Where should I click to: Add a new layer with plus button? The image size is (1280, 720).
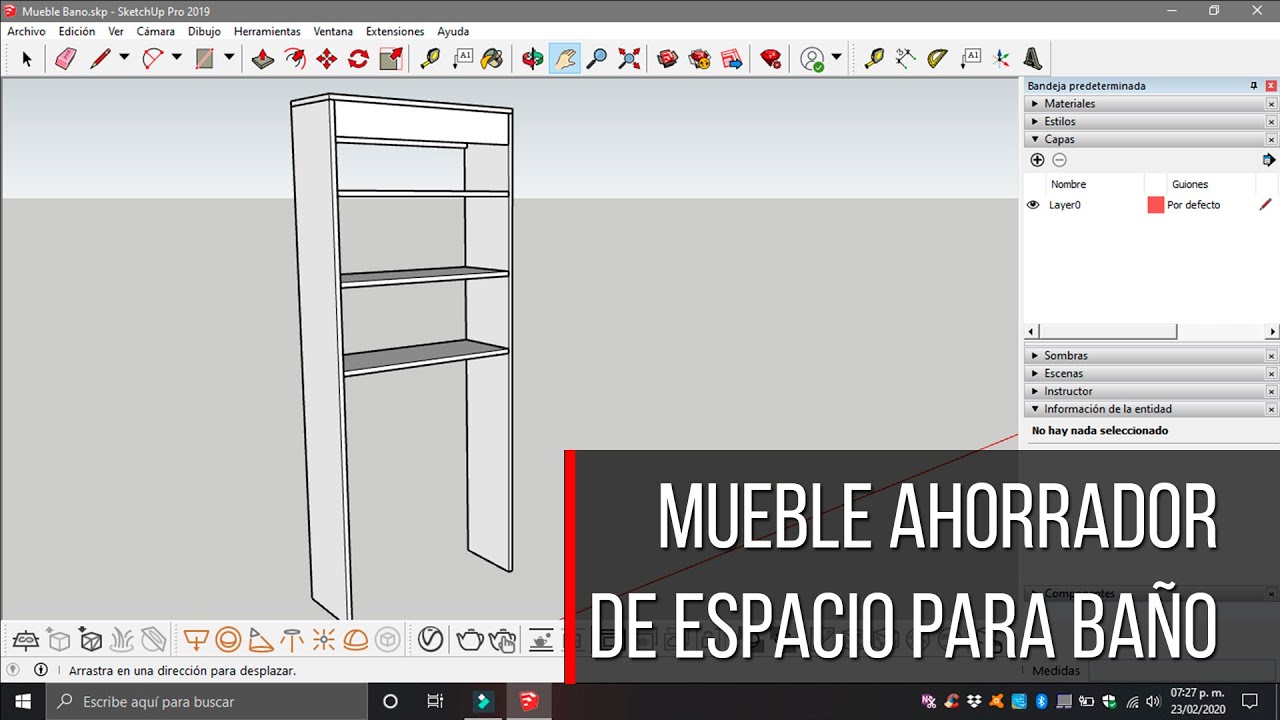(x=1037, y=160)
